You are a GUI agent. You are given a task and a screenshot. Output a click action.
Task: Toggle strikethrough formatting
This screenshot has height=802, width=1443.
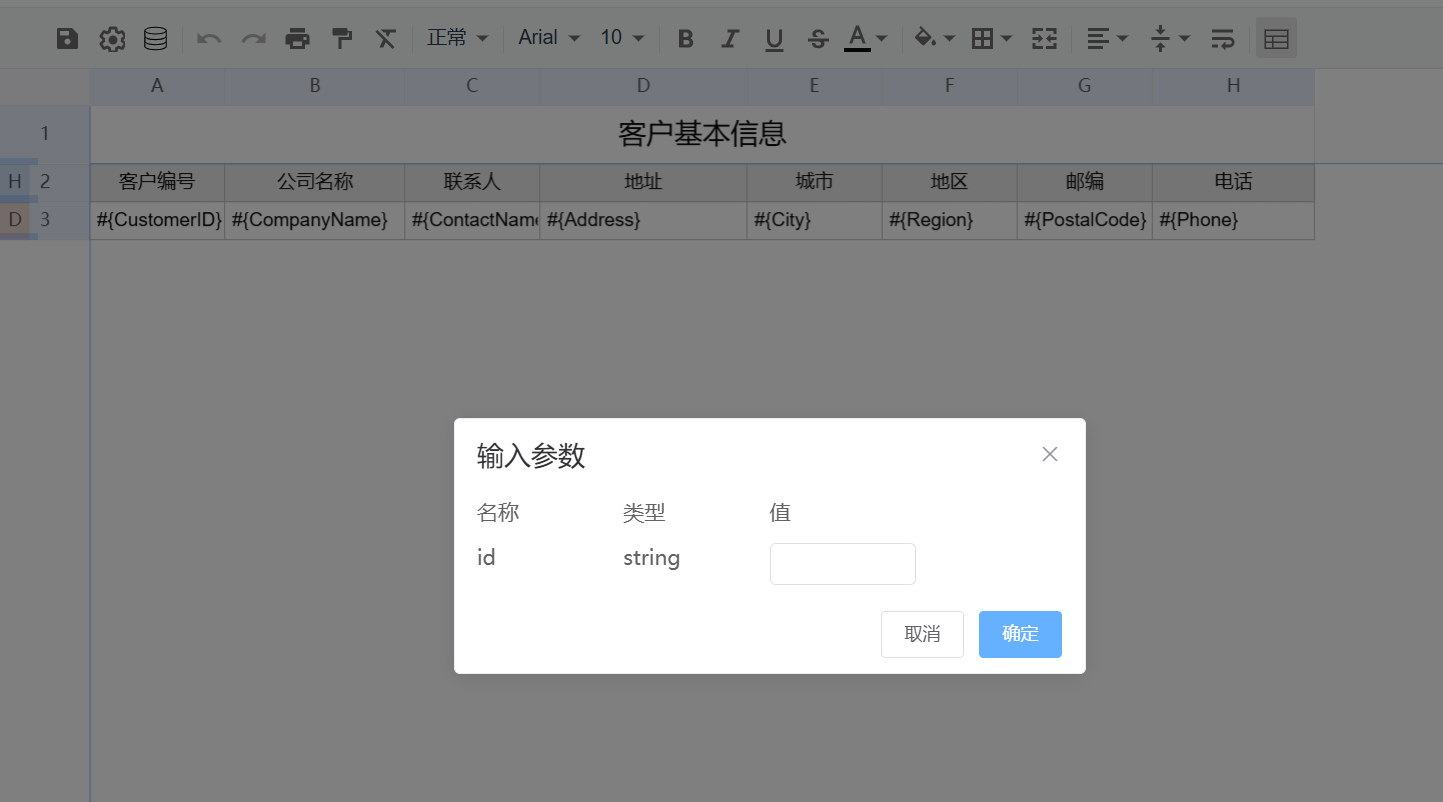(x=818, y=39)
